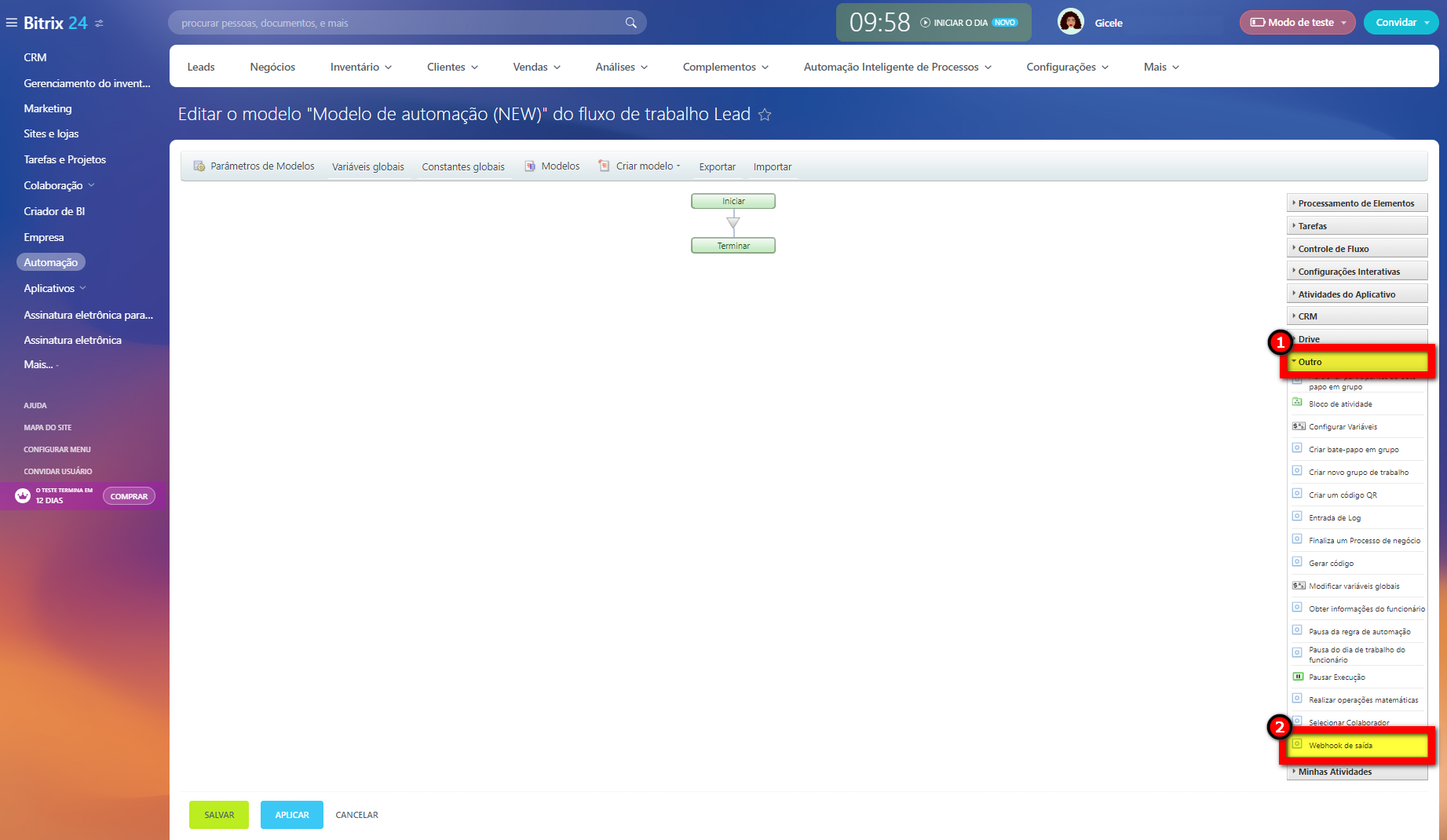Select the Criar um código QR activity
This screenshot has height=840, width=1447.
1343,495
